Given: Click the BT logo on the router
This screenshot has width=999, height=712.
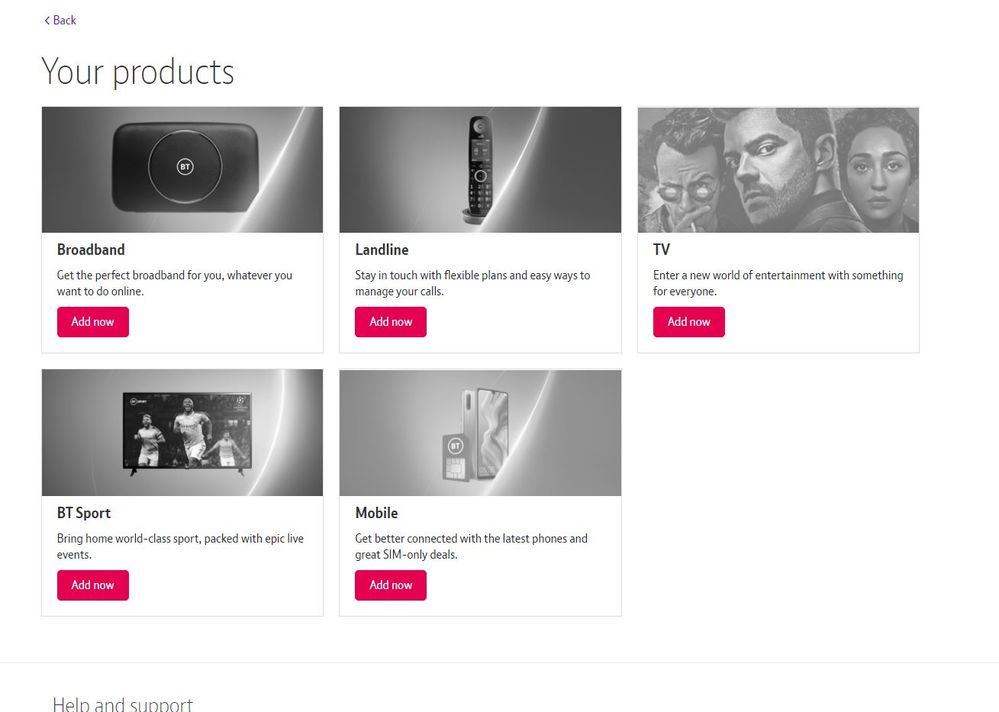Looking at the screenshot, I should pos(185,167).
